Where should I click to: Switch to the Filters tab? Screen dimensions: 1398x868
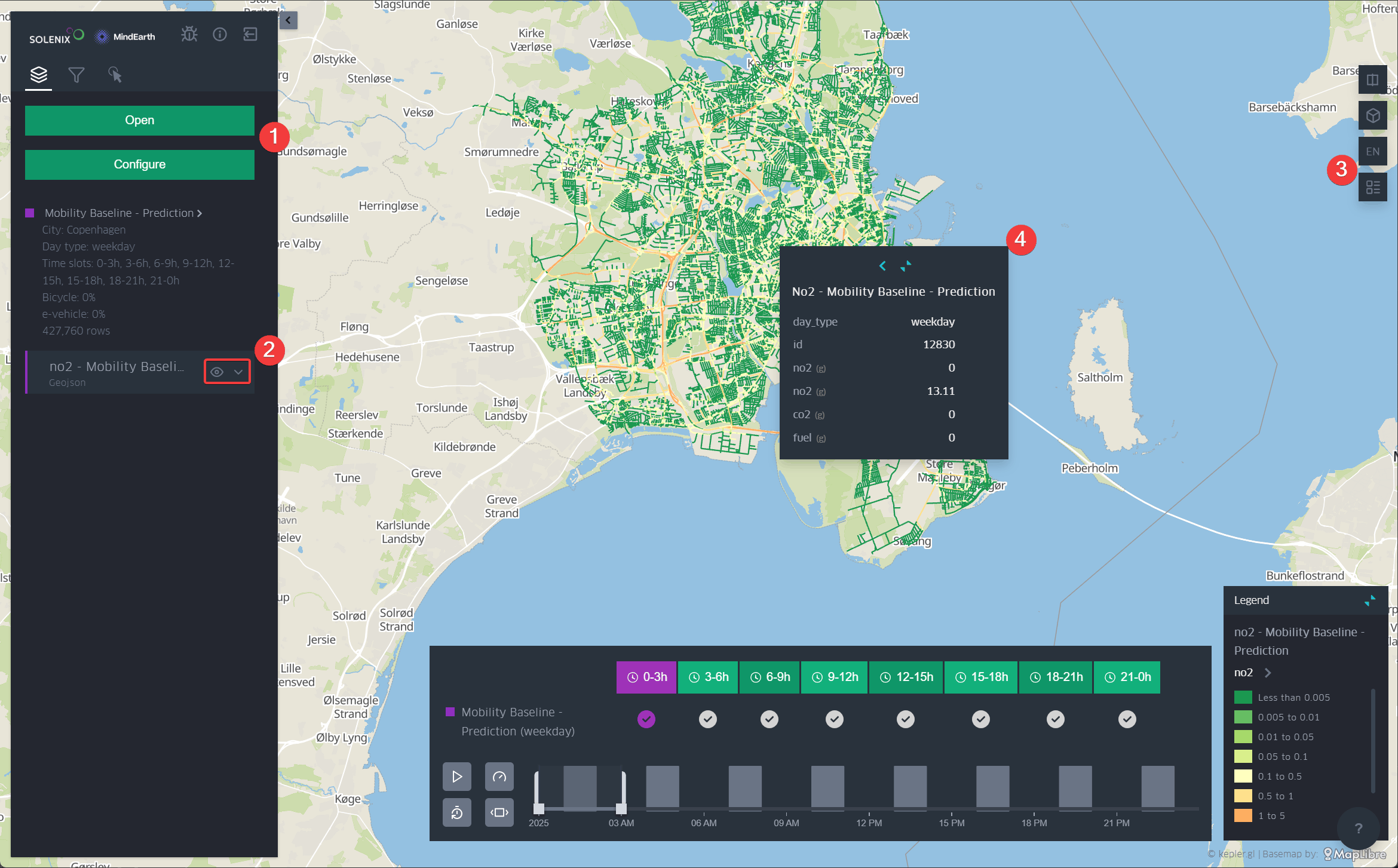click(76, 75)
